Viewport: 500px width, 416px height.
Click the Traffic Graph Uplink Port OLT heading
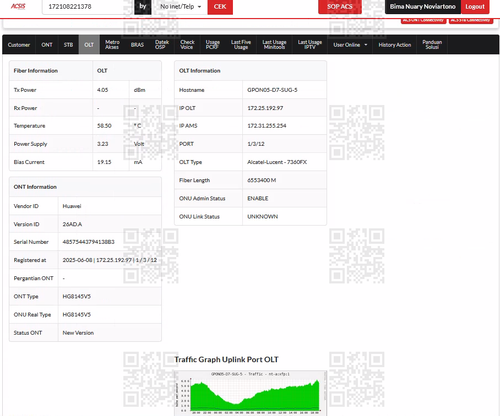(226, 359)
